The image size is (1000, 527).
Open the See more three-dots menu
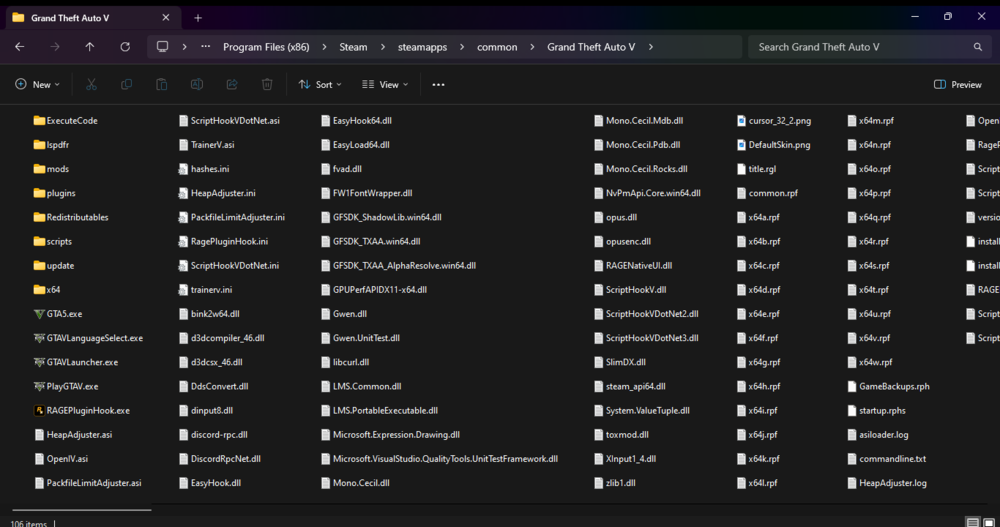[x=438, y=85]
